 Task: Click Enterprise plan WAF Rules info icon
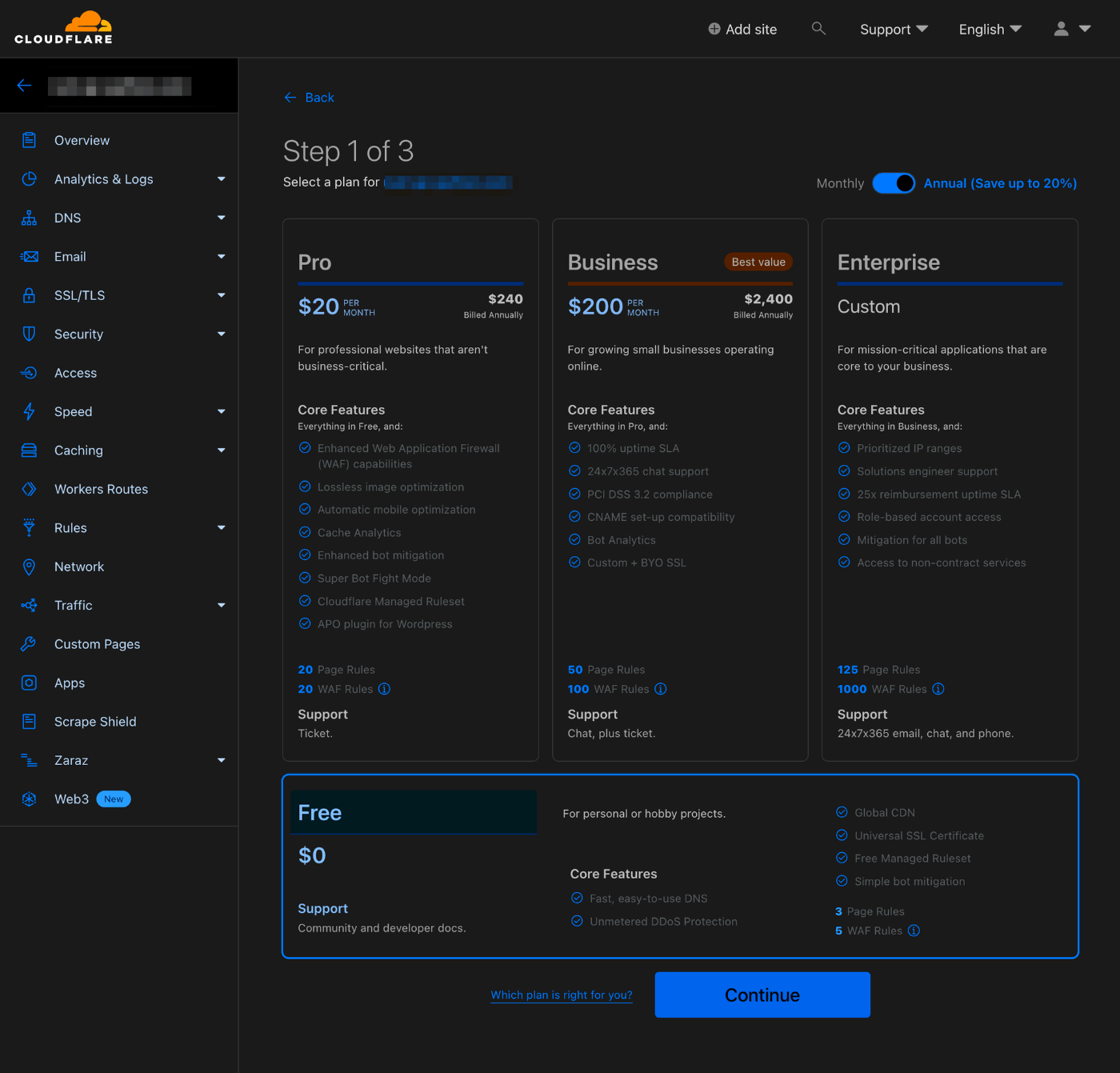coord(938,689)
